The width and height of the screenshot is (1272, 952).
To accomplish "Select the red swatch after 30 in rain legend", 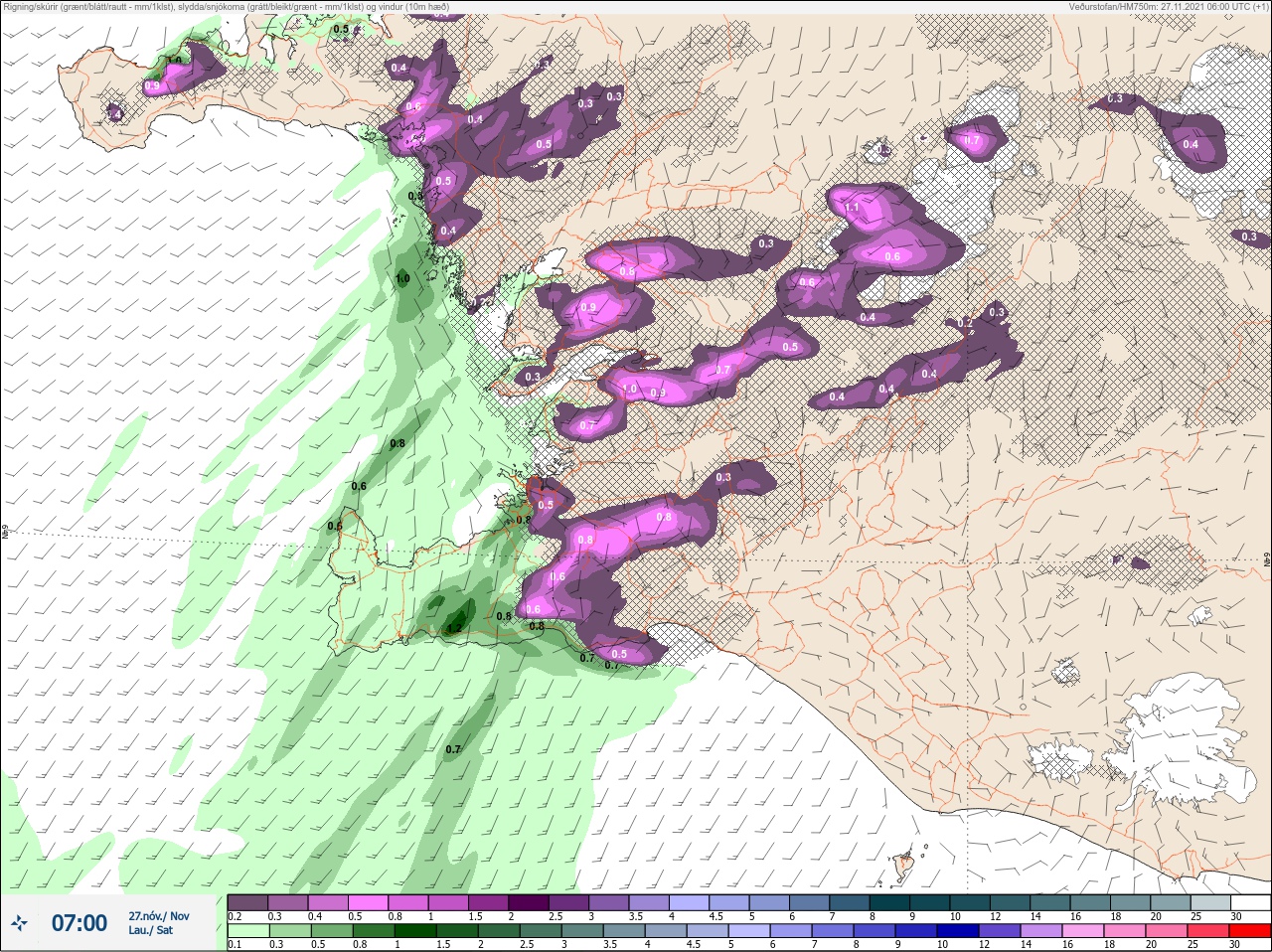I will tap(1251, 930).
